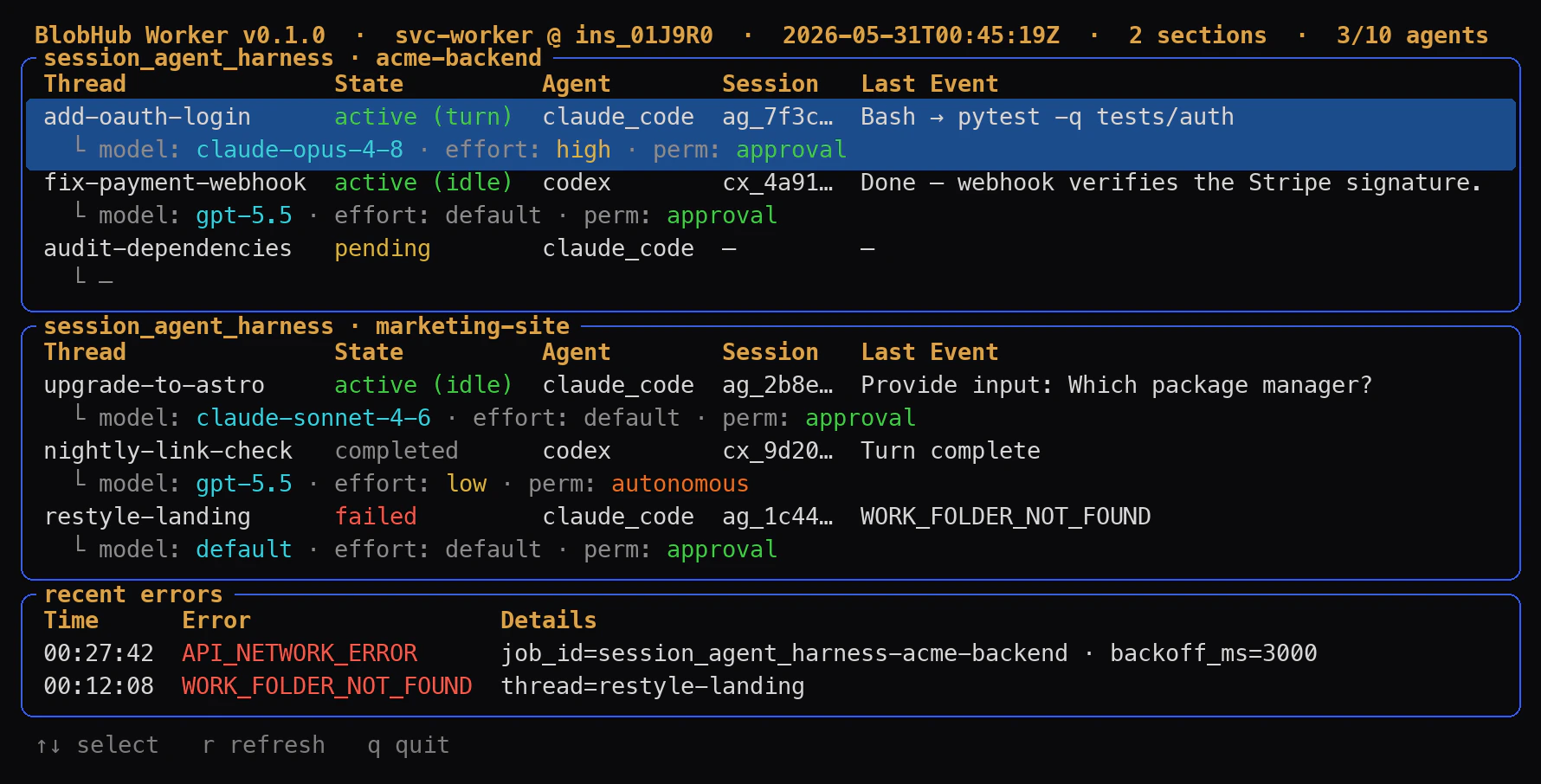Click the 'Details' column header
Image resolution: width=1541 pixels, height=784 pixels.
[x=549, y=620]
